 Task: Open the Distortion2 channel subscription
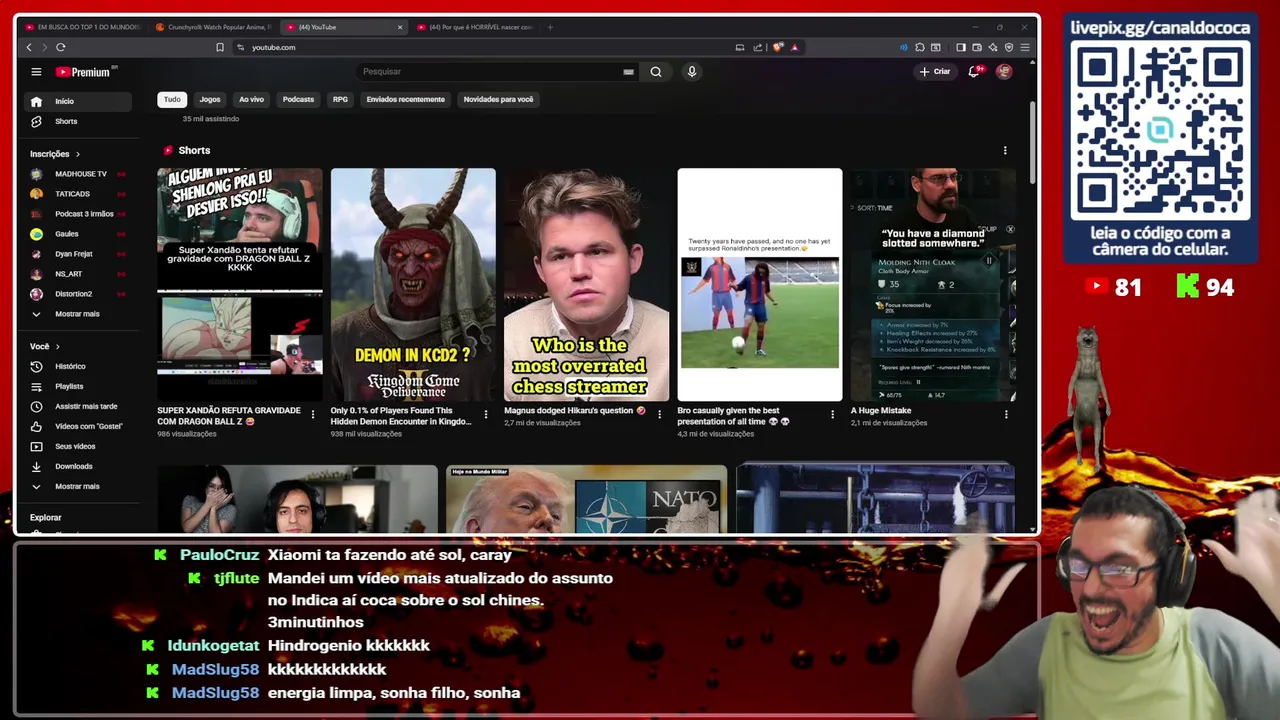79,294
